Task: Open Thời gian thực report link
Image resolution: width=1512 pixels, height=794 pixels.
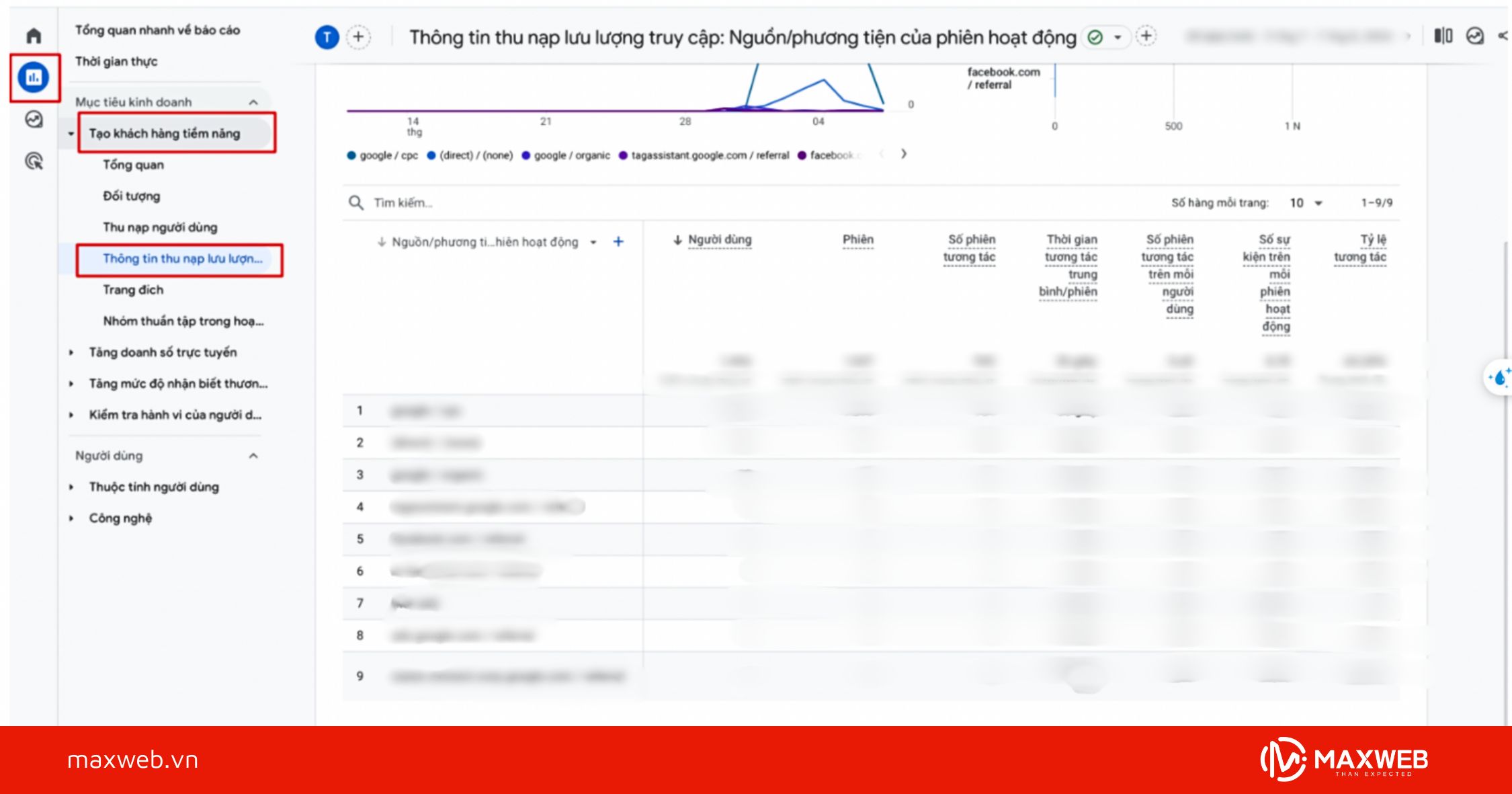Action: pyautogui.click(x=116, y=61)
